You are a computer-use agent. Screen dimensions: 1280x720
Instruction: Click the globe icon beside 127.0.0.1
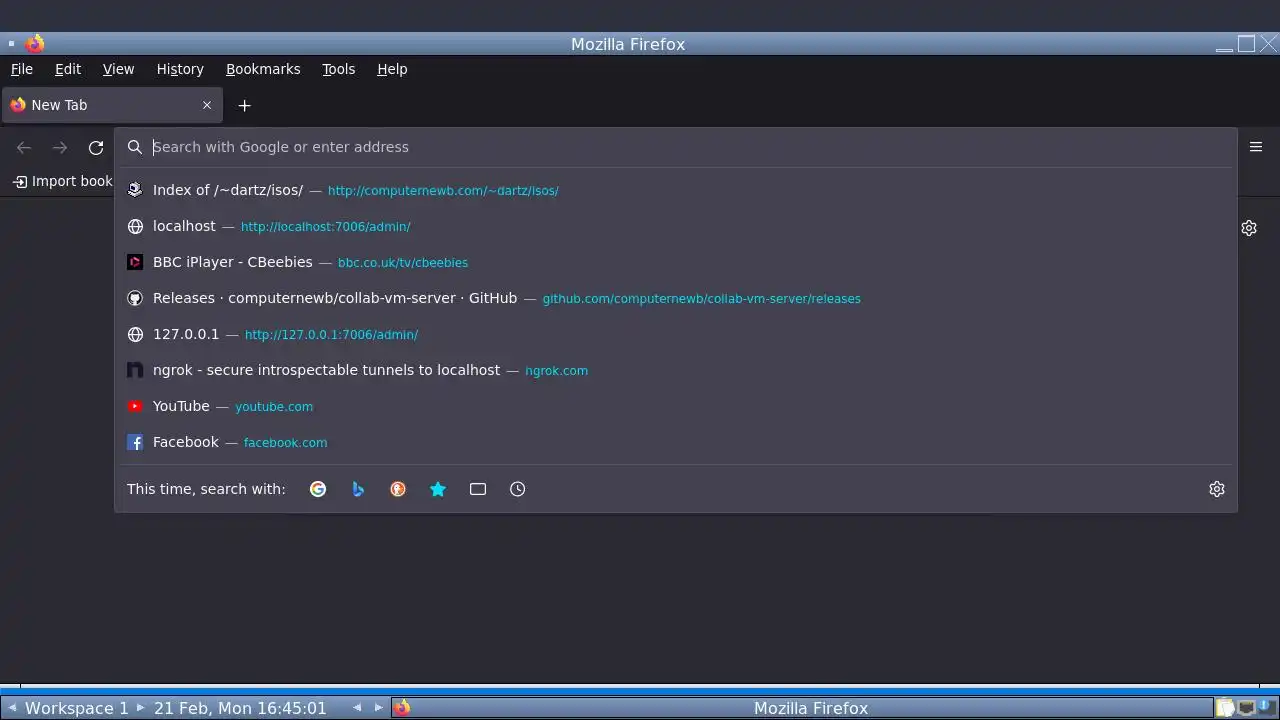(135, 334)
